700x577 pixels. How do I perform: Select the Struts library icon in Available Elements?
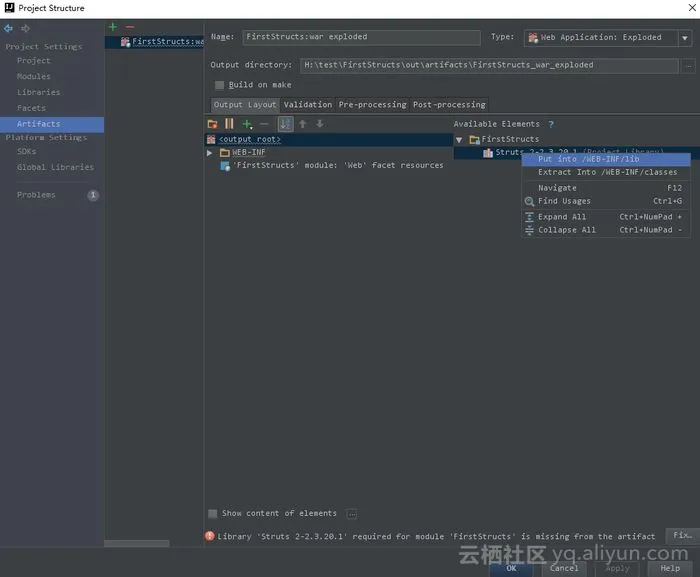point(488,153)
